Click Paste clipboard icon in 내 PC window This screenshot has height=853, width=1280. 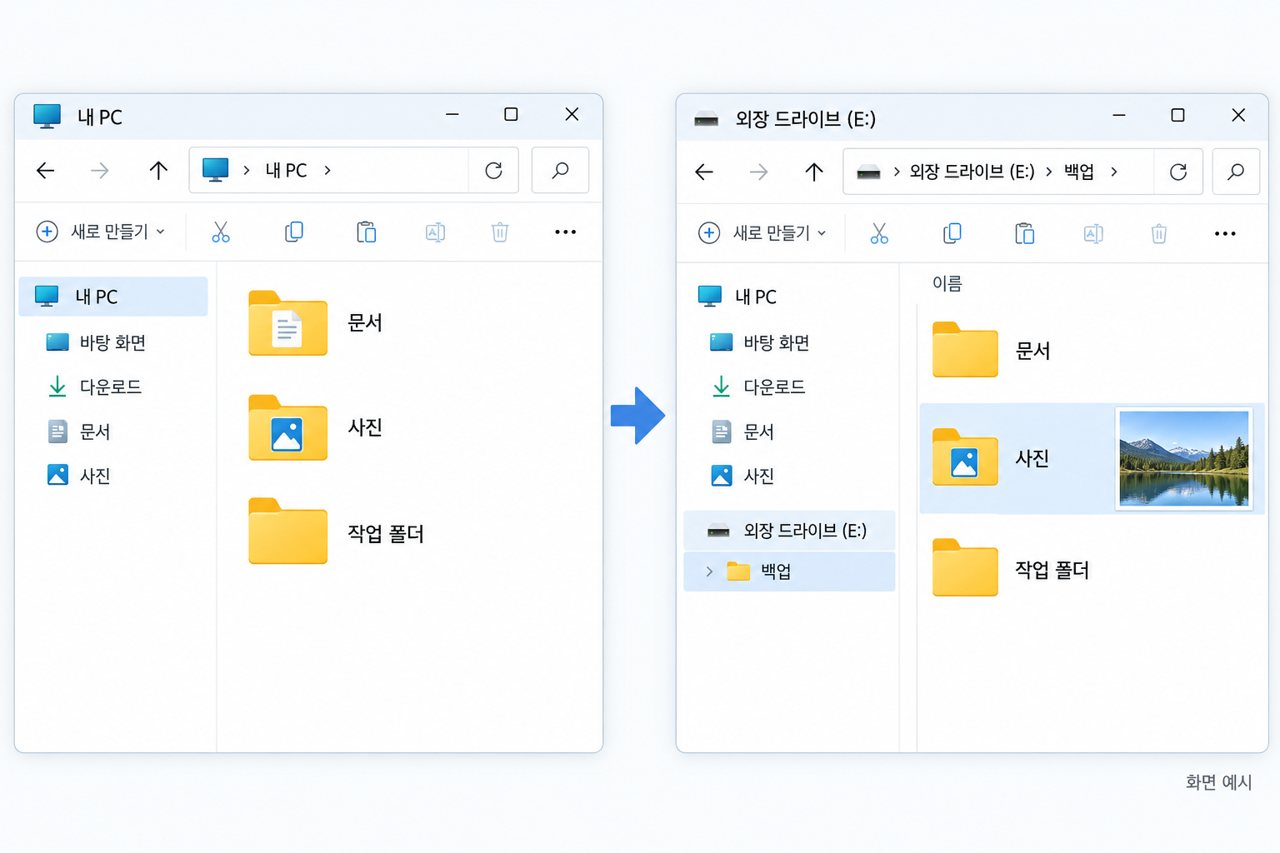click(366, 232)
